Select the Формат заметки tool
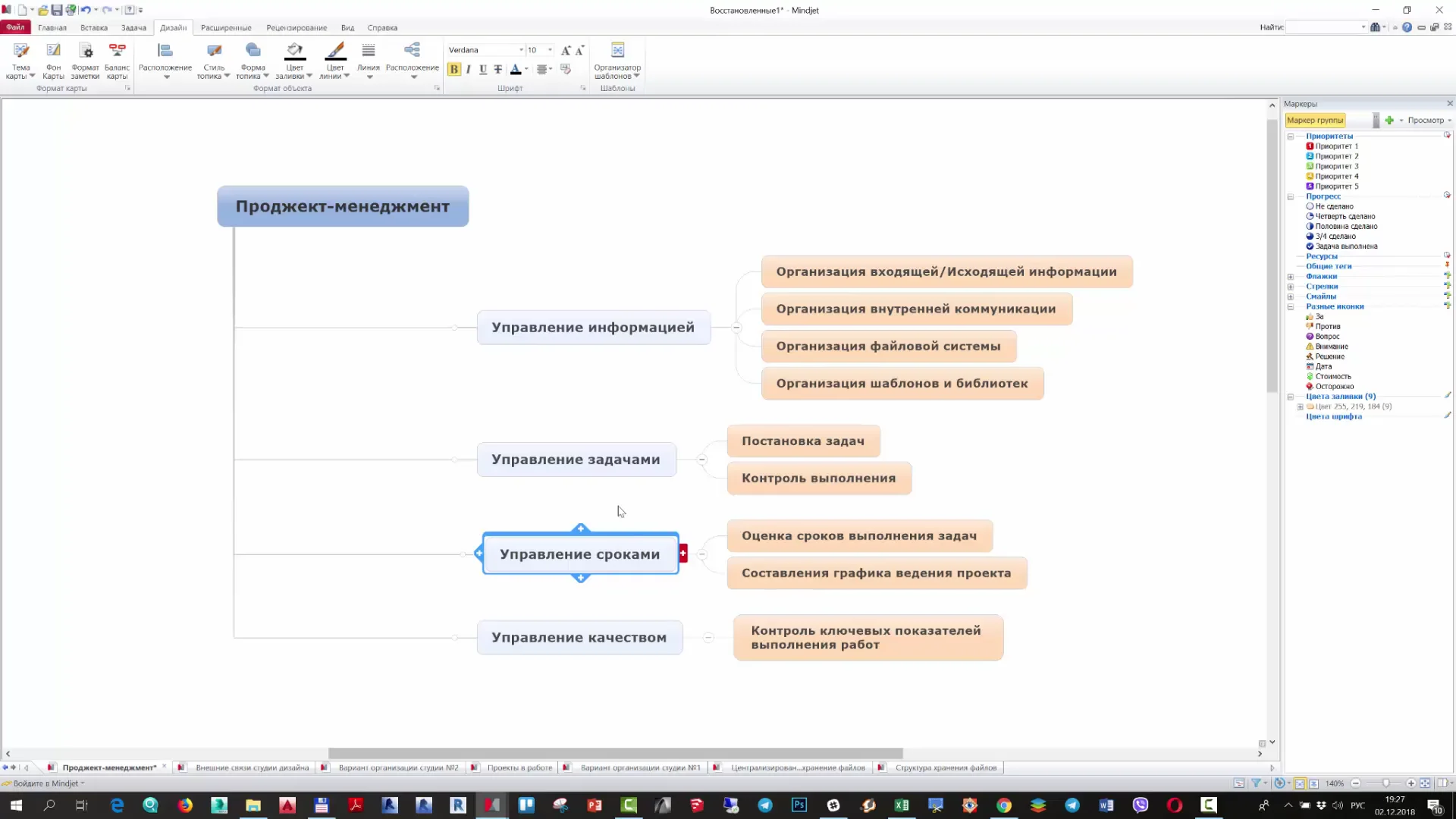 pos(85,59)
